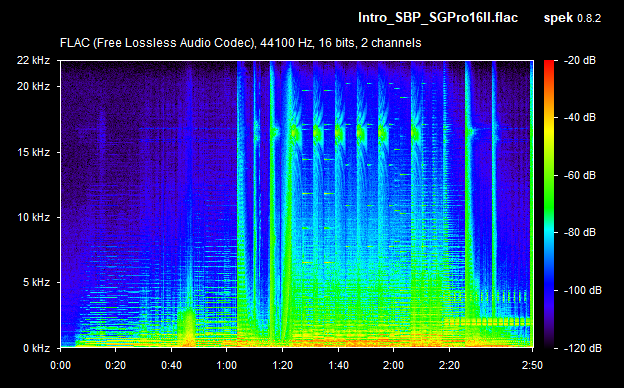The width and height of the screenshot is (624, 388).
Task: Click the 0:40 time axis marker
Action: point(172,365)
